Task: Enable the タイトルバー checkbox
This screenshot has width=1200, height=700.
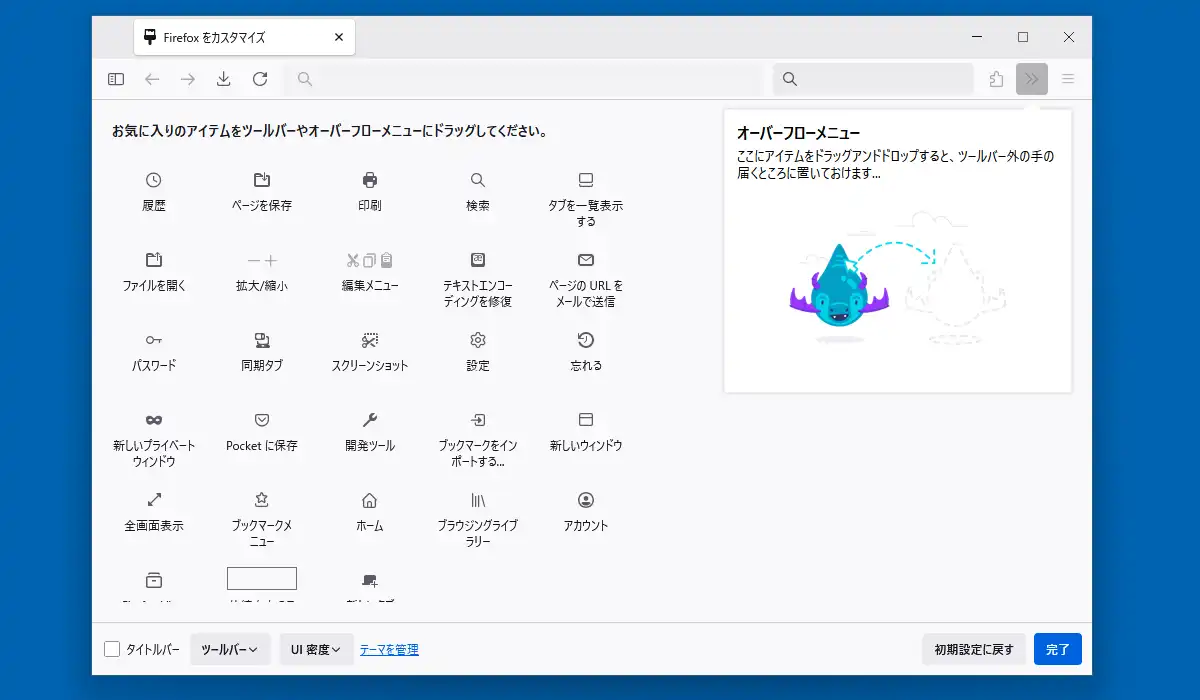Action: [x=112, y=650]
